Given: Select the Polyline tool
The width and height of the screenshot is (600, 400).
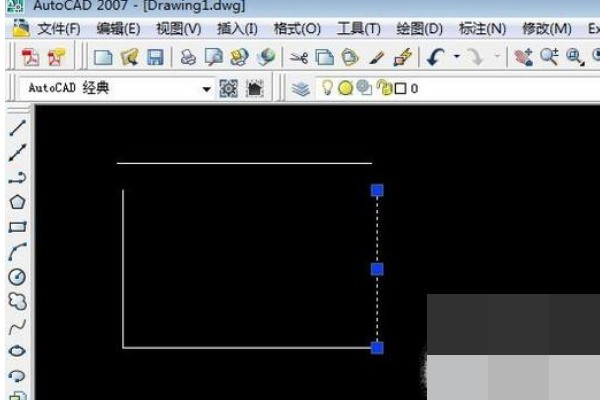Looking at the screenshot, I should [18, 178].
